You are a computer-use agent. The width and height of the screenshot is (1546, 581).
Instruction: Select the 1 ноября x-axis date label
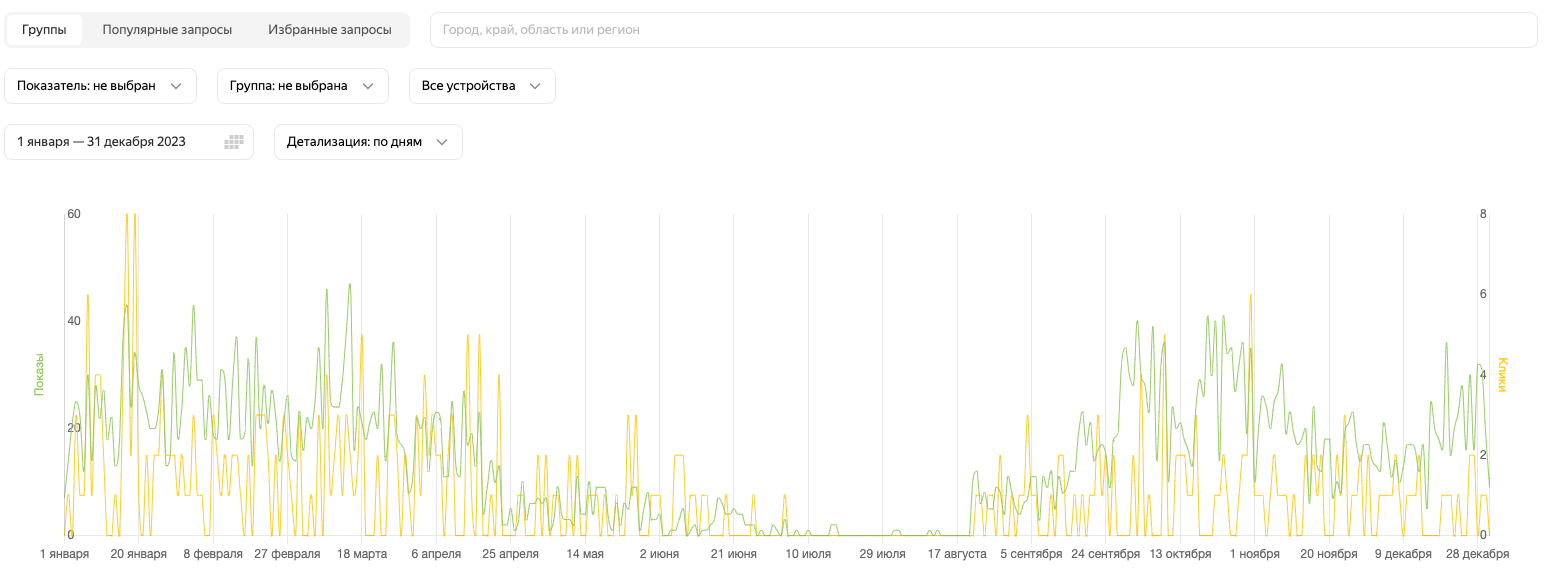point(1254,554)
